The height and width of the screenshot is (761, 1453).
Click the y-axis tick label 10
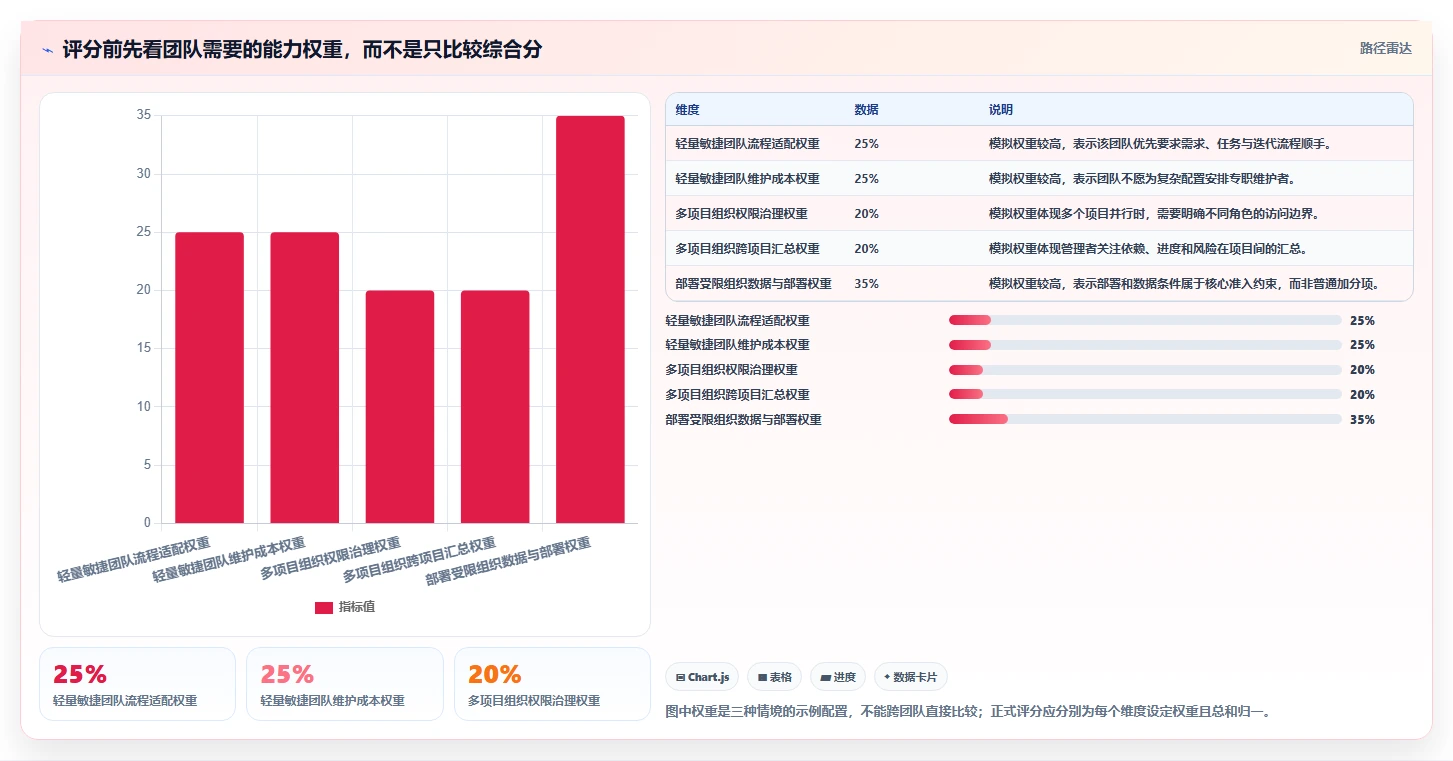click(144, 406)
